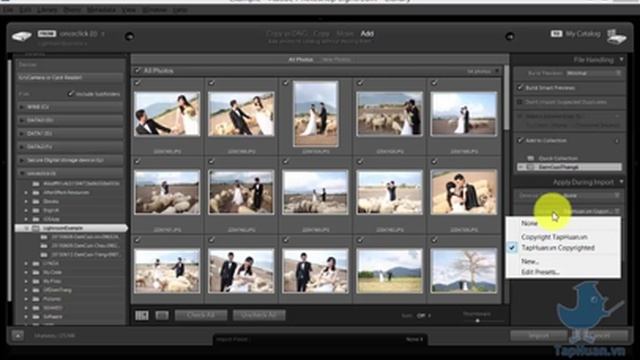The image size is (640, 360).
Task: Open the Import Preset dropdown
Action: pyautogui.click(x=415, y=339)
